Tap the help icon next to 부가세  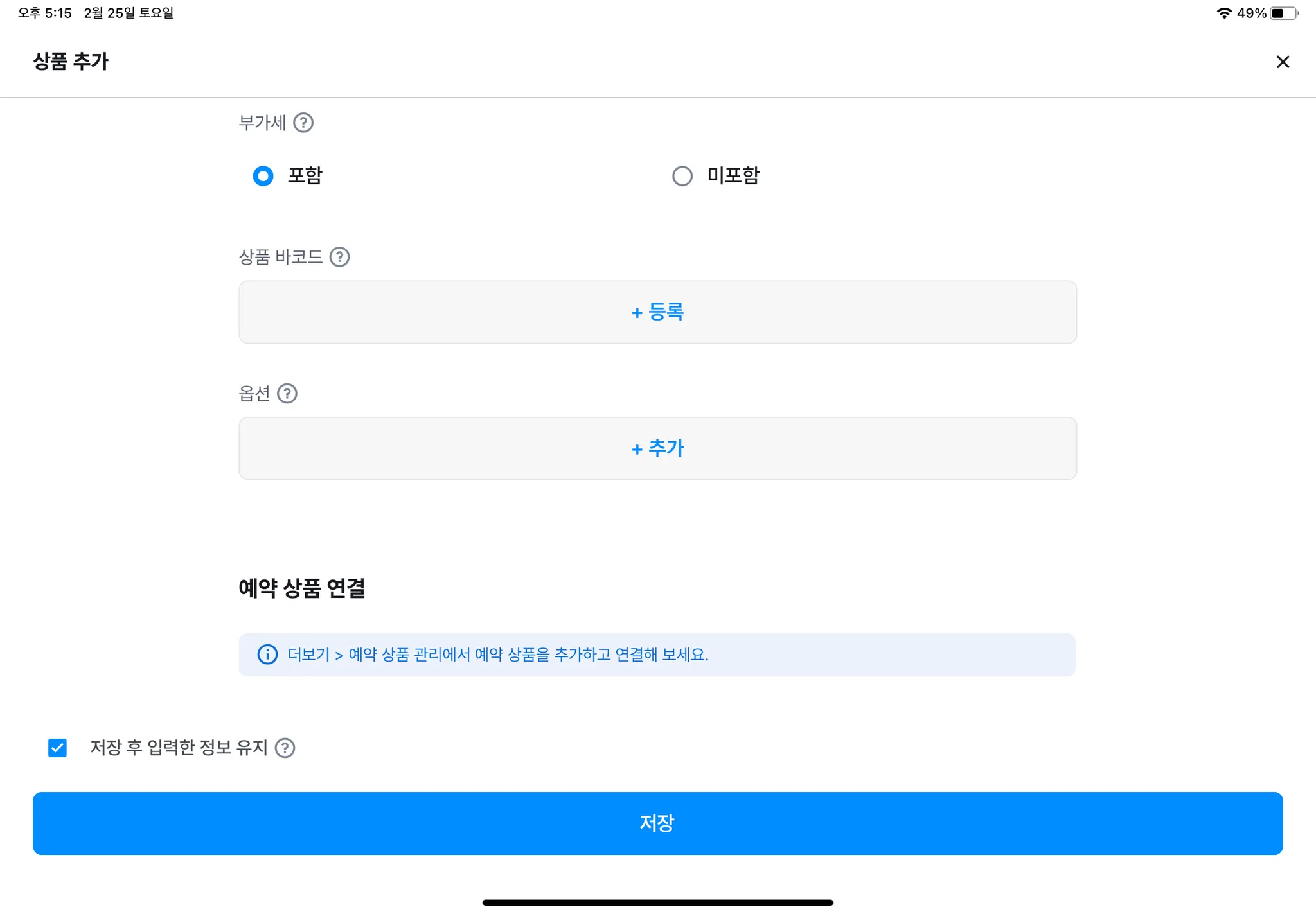303,123
